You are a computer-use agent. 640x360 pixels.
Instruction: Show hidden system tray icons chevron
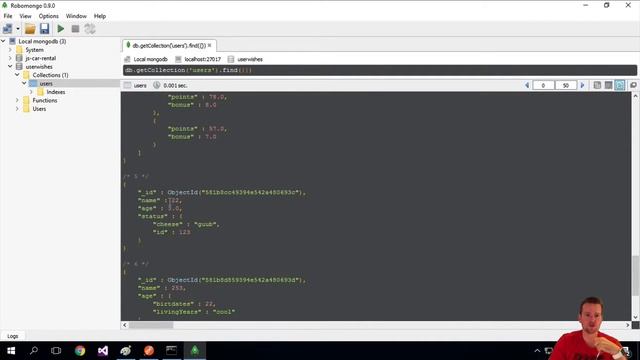tap(537, 351)
